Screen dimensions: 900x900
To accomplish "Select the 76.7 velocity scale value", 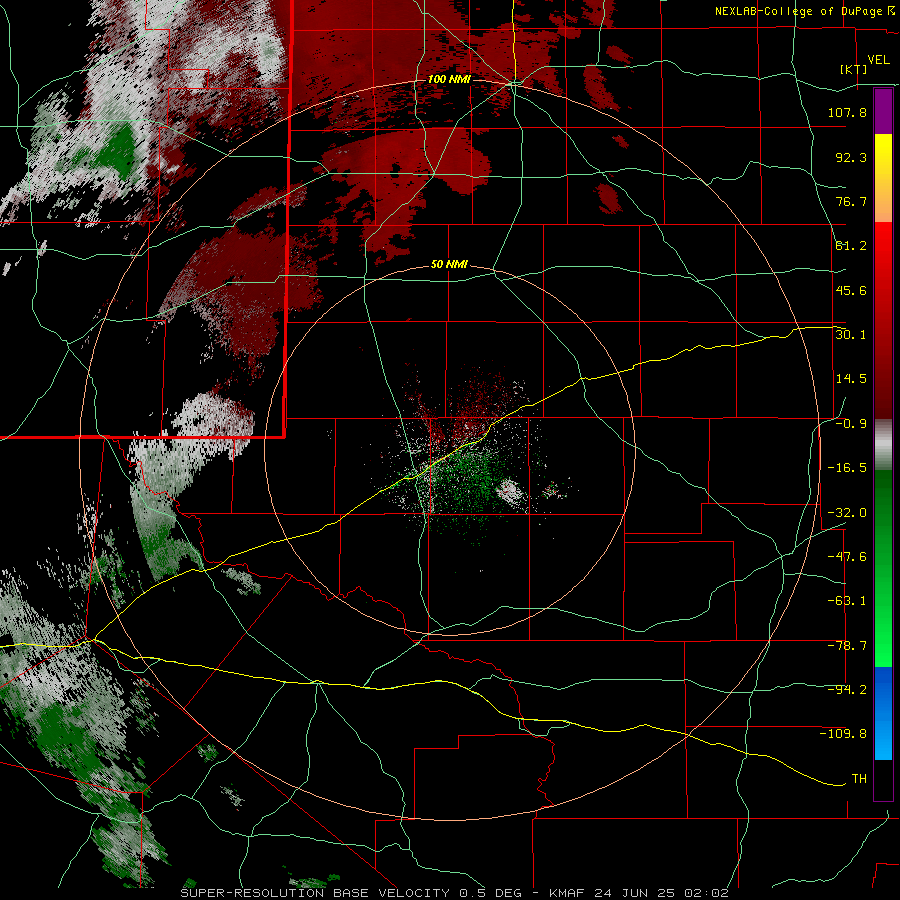I will 851,201.
